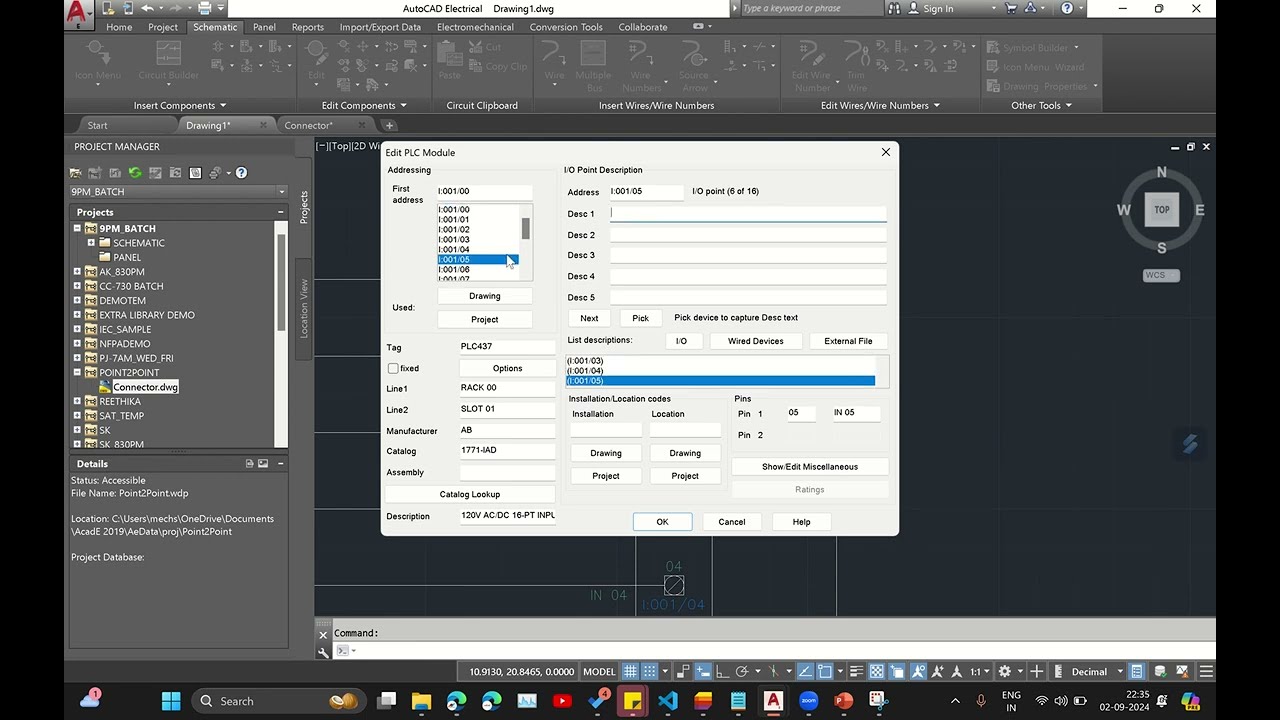Open new drawing tab plus button
This screenshot has height=720, width=1280.
(389, 126)
